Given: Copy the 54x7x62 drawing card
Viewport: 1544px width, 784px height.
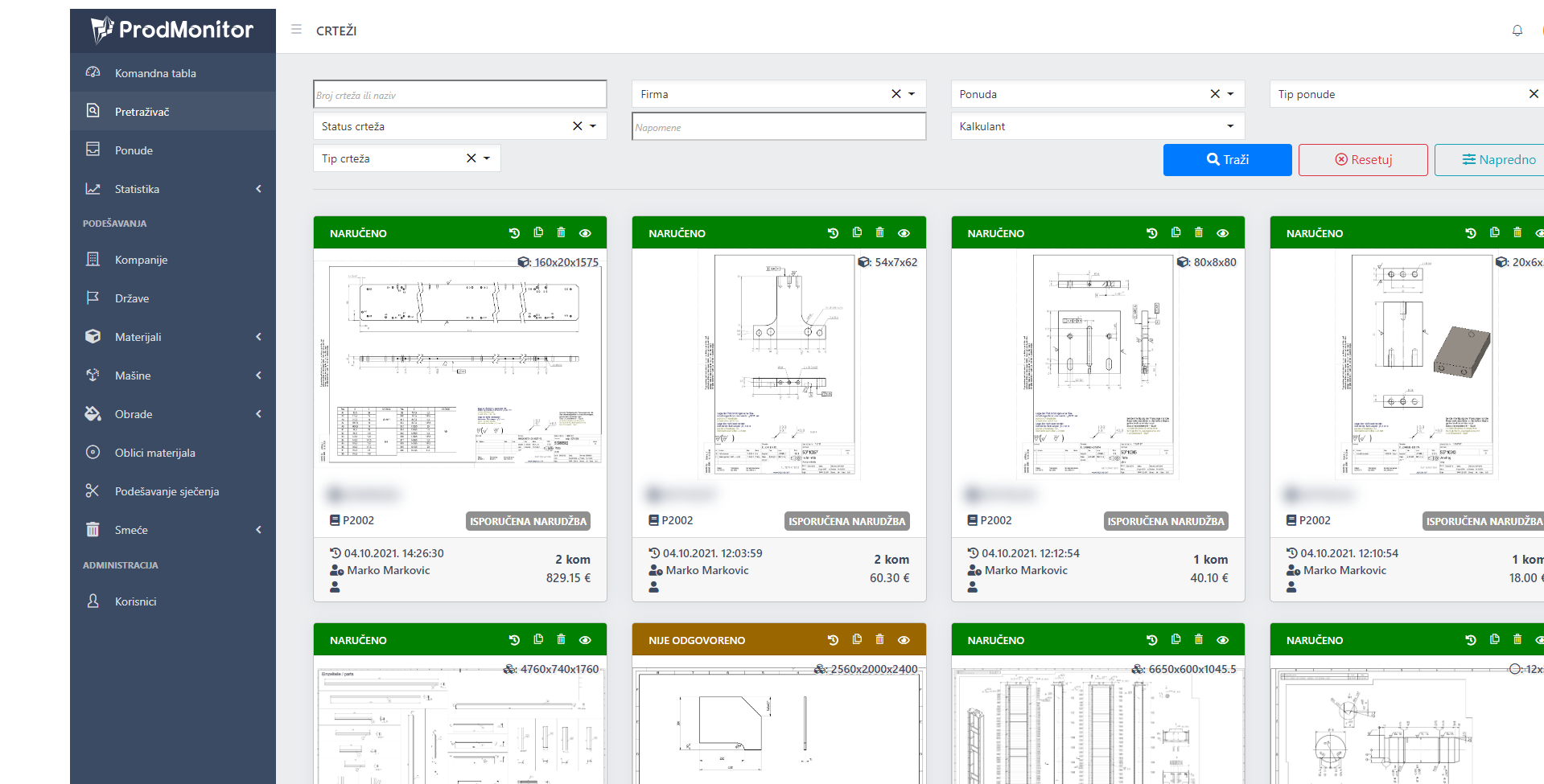Looking at the screenshot, I should click(x=857, y=233).
